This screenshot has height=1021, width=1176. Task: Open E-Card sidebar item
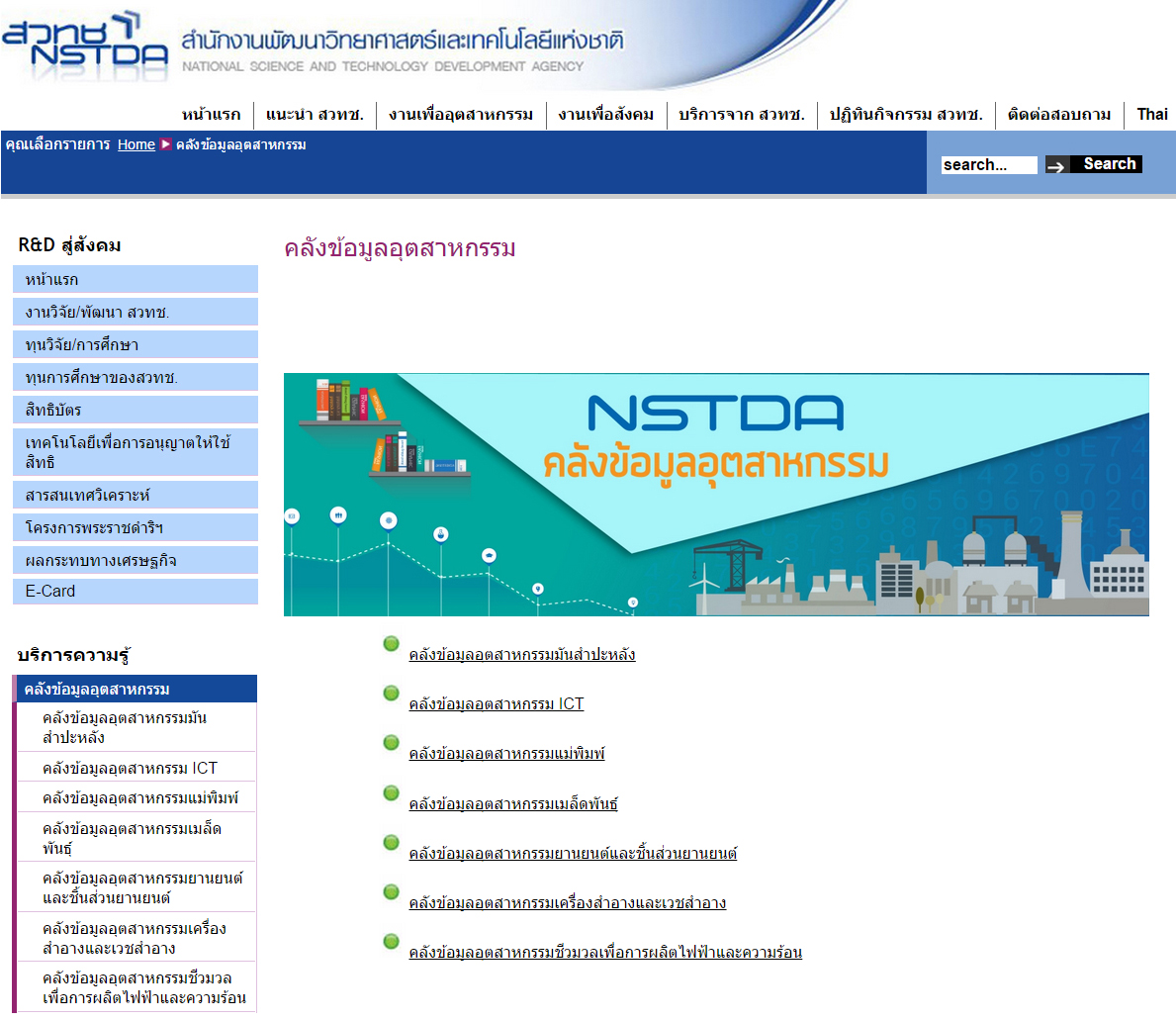(136, 592)
